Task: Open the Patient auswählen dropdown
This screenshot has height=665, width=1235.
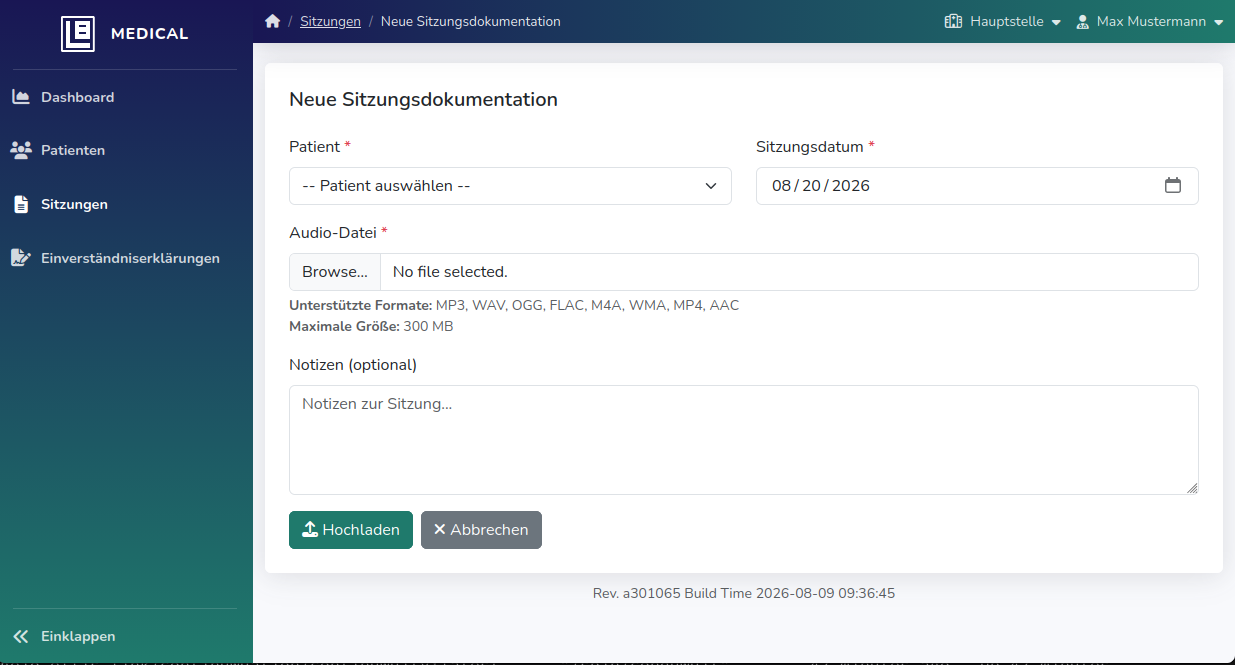Action: 510,186
